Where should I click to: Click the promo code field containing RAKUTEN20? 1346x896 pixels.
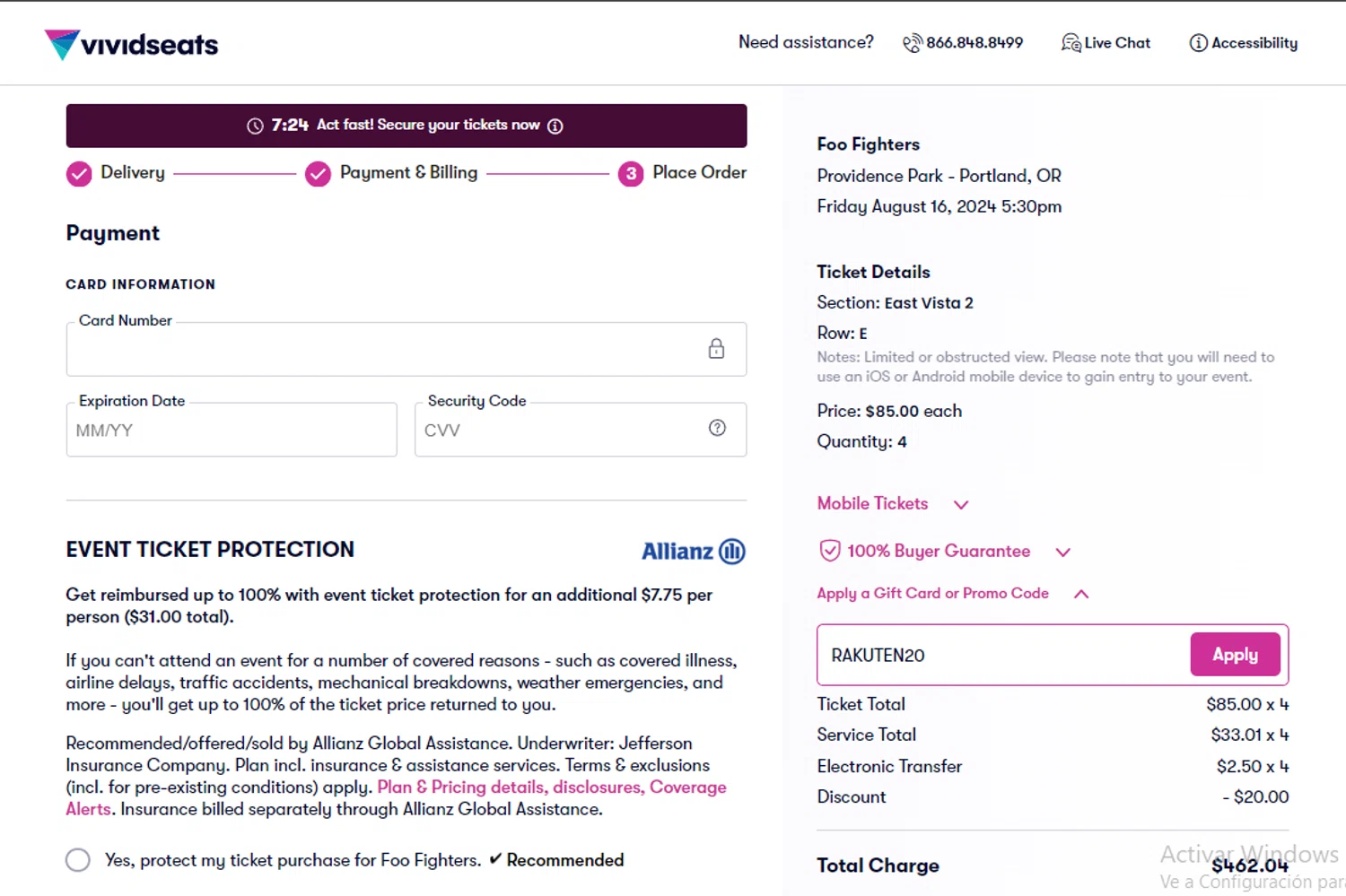click(x=1002, y=656)
